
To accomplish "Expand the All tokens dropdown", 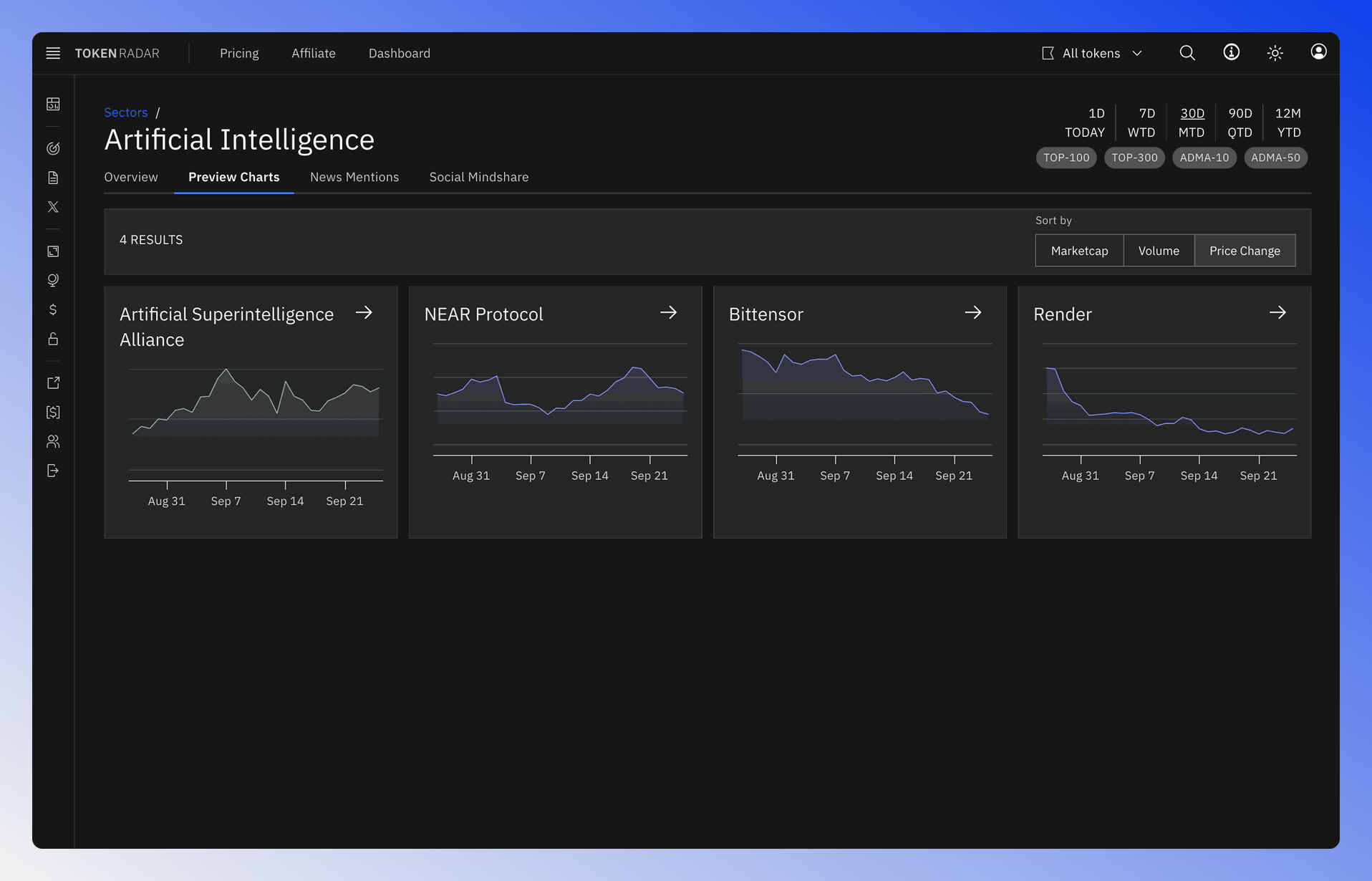I will pyautogui.click(x=1092, y=53).
